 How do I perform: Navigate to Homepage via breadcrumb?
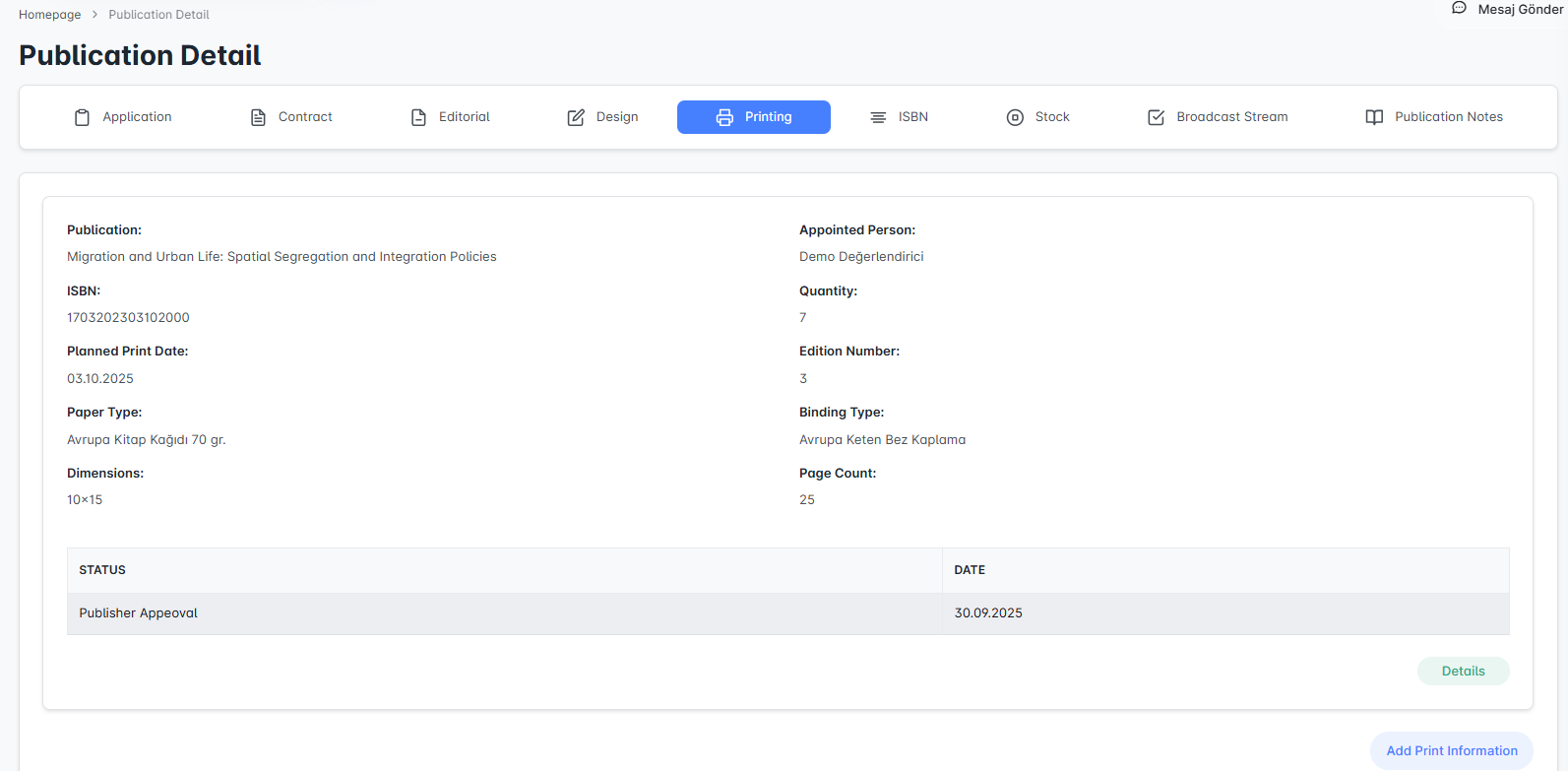pyautogui.click(x=50, y=15)
